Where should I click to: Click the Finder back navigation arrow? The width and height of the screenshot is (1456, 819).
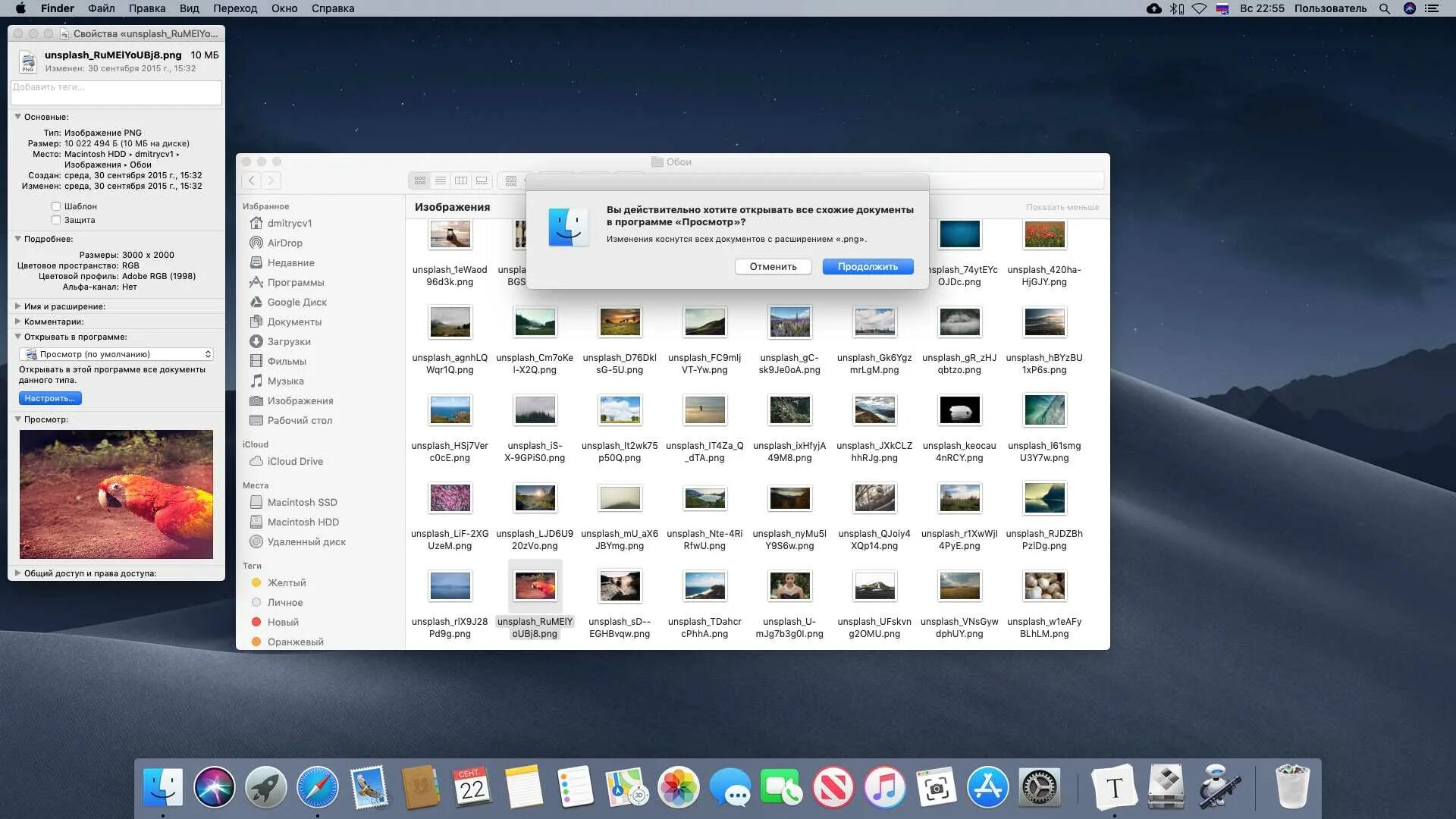point(252,181)
